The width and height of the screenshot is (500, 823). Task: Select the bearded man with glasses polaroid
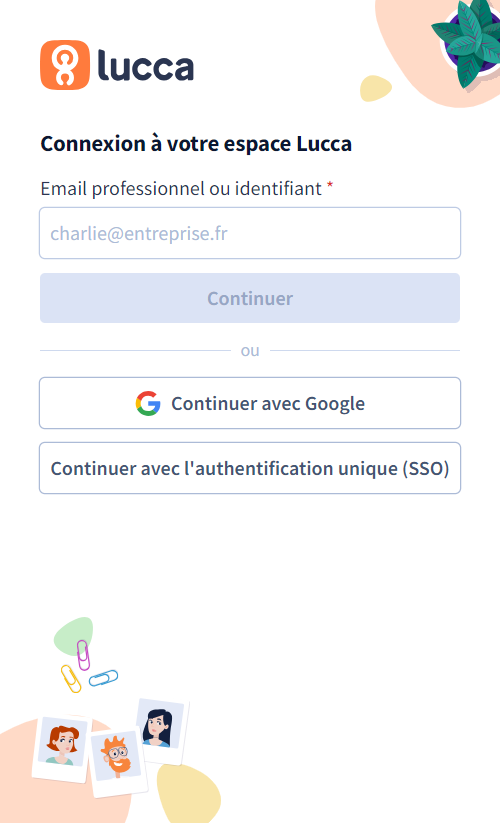click(x=119, y=762)
